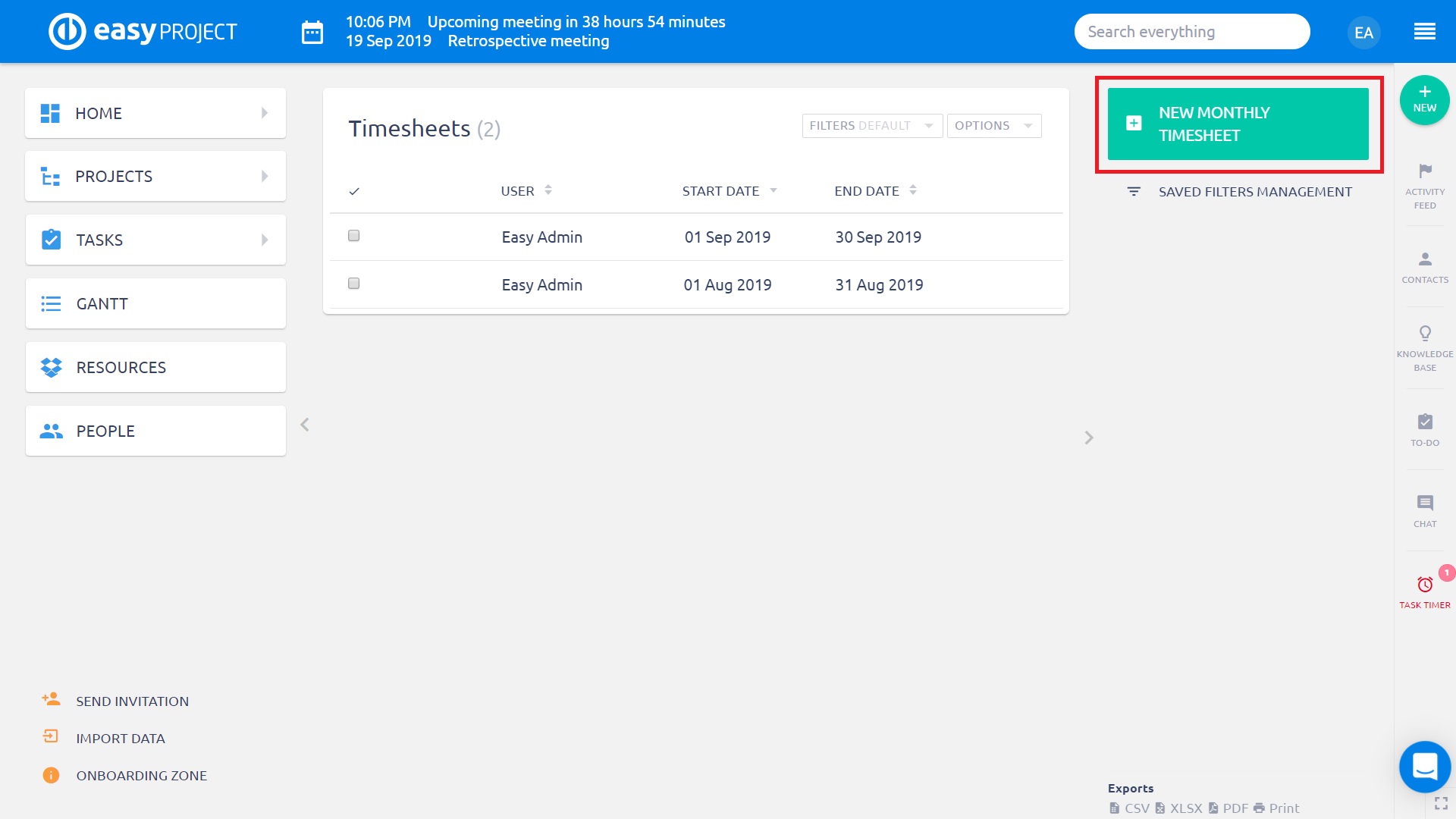Open the Filters Default dropdown
Image resolution: width=1456 pixels, height=819 pixels.
coord(871,126)
